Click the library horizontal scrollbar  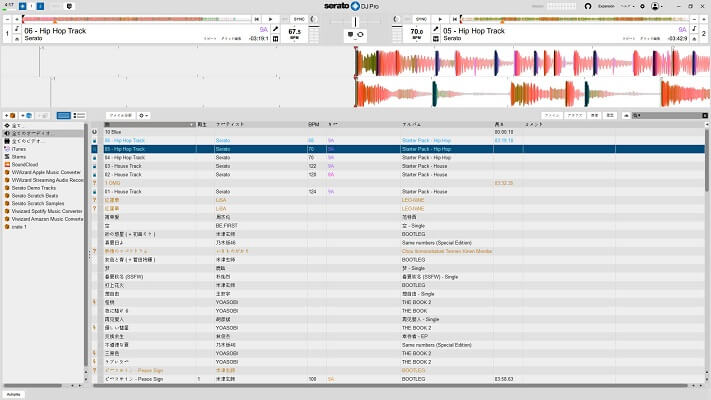point(390,386)
